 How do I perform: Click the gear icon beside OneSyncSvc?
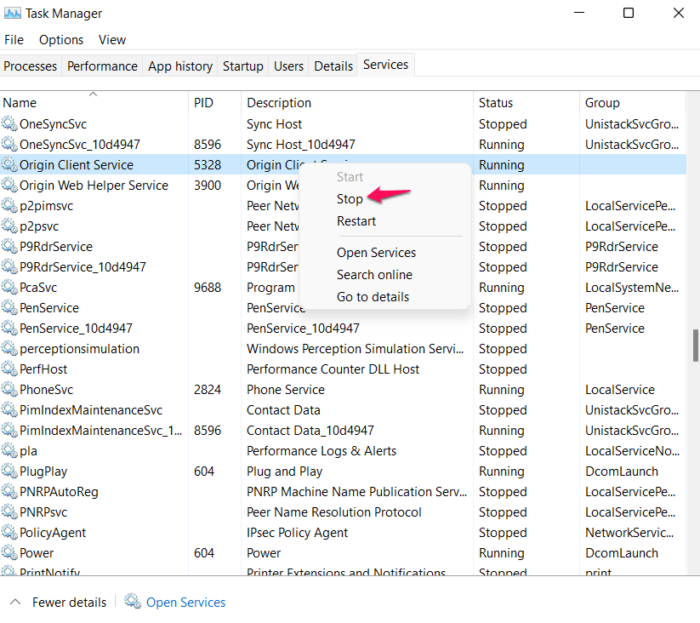[10, 124]
